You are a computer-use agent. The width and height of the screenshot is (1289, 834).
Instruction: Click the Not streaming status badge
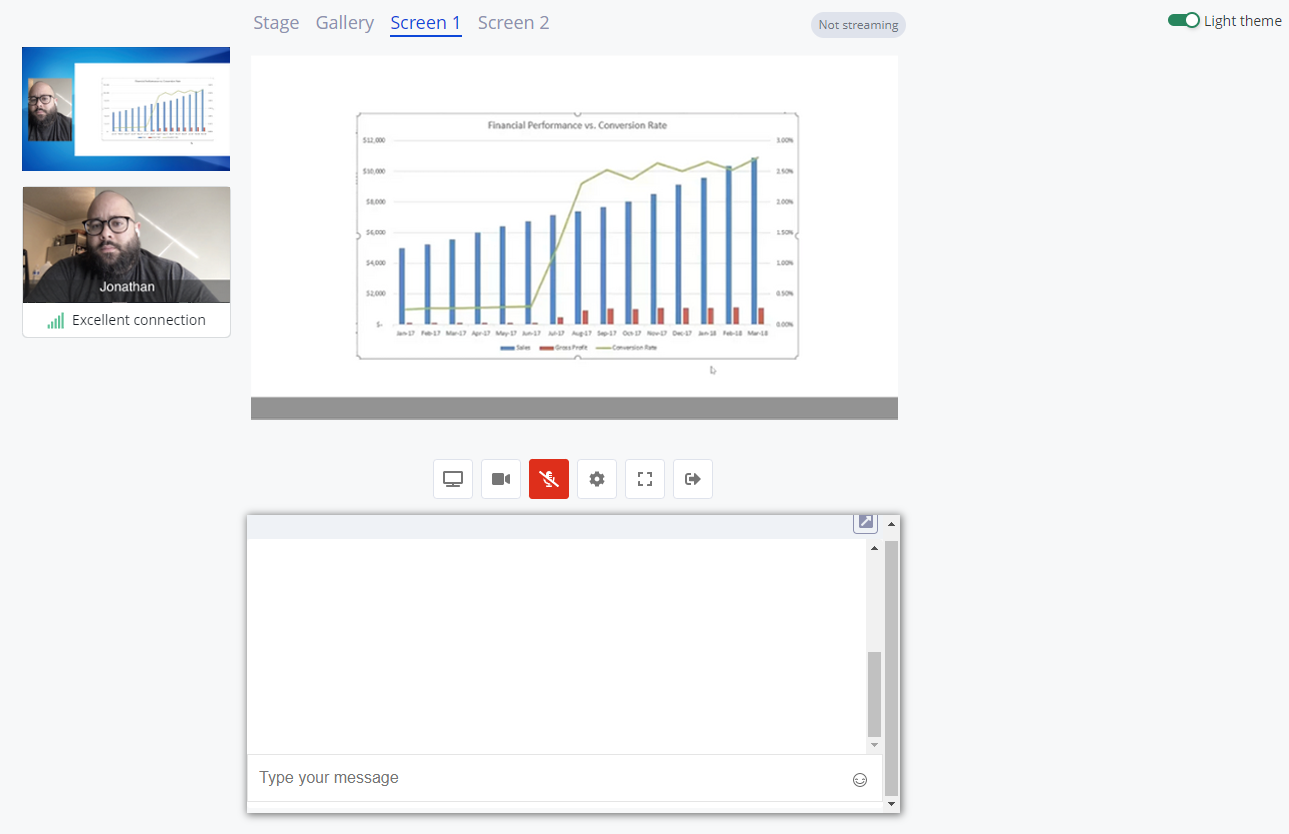(x=857, y=24)
